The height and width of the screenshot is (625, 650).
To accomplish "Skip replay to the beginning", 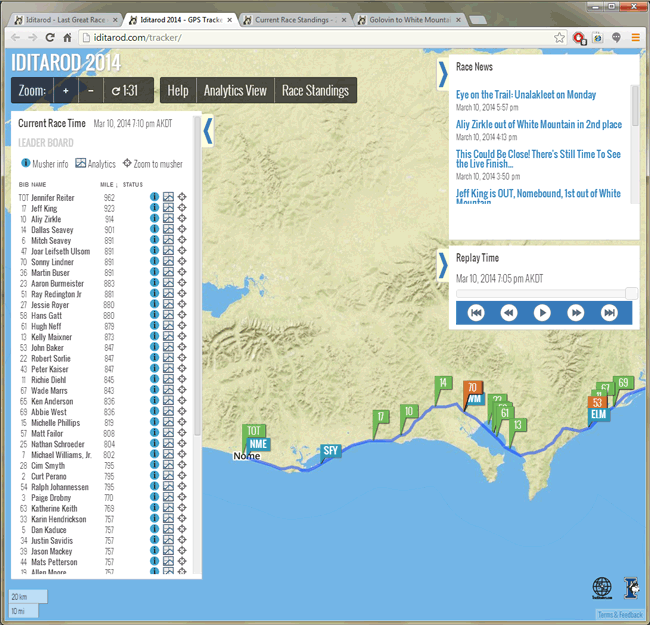I will click(x=476, y=312).
